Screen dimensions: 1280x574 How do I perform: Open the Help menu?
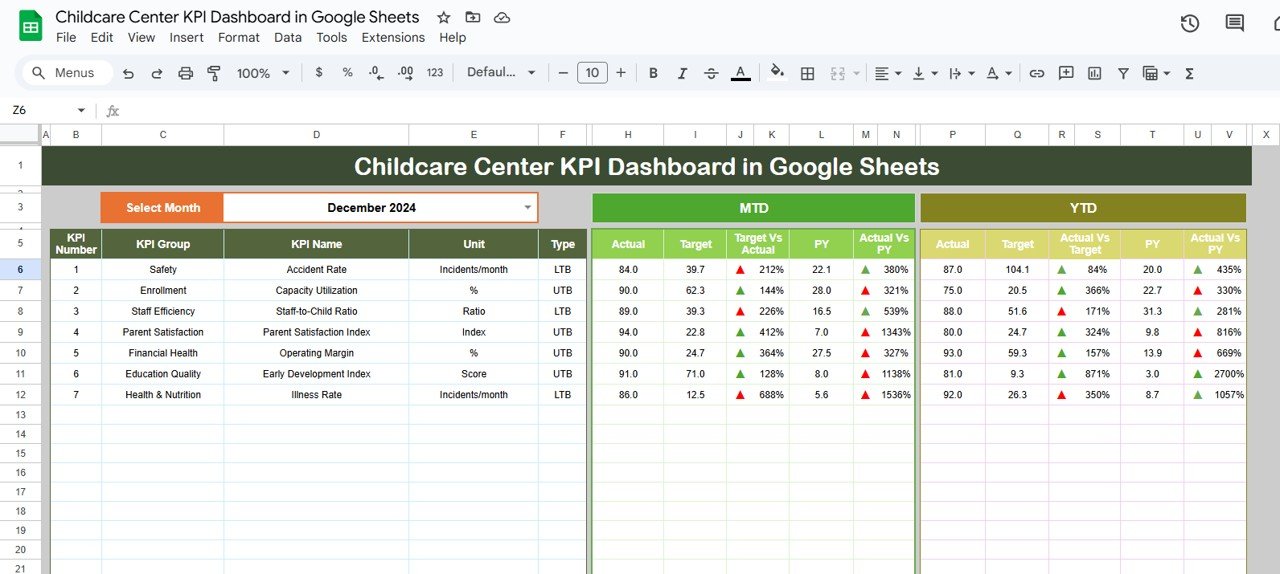pos(453,38)
